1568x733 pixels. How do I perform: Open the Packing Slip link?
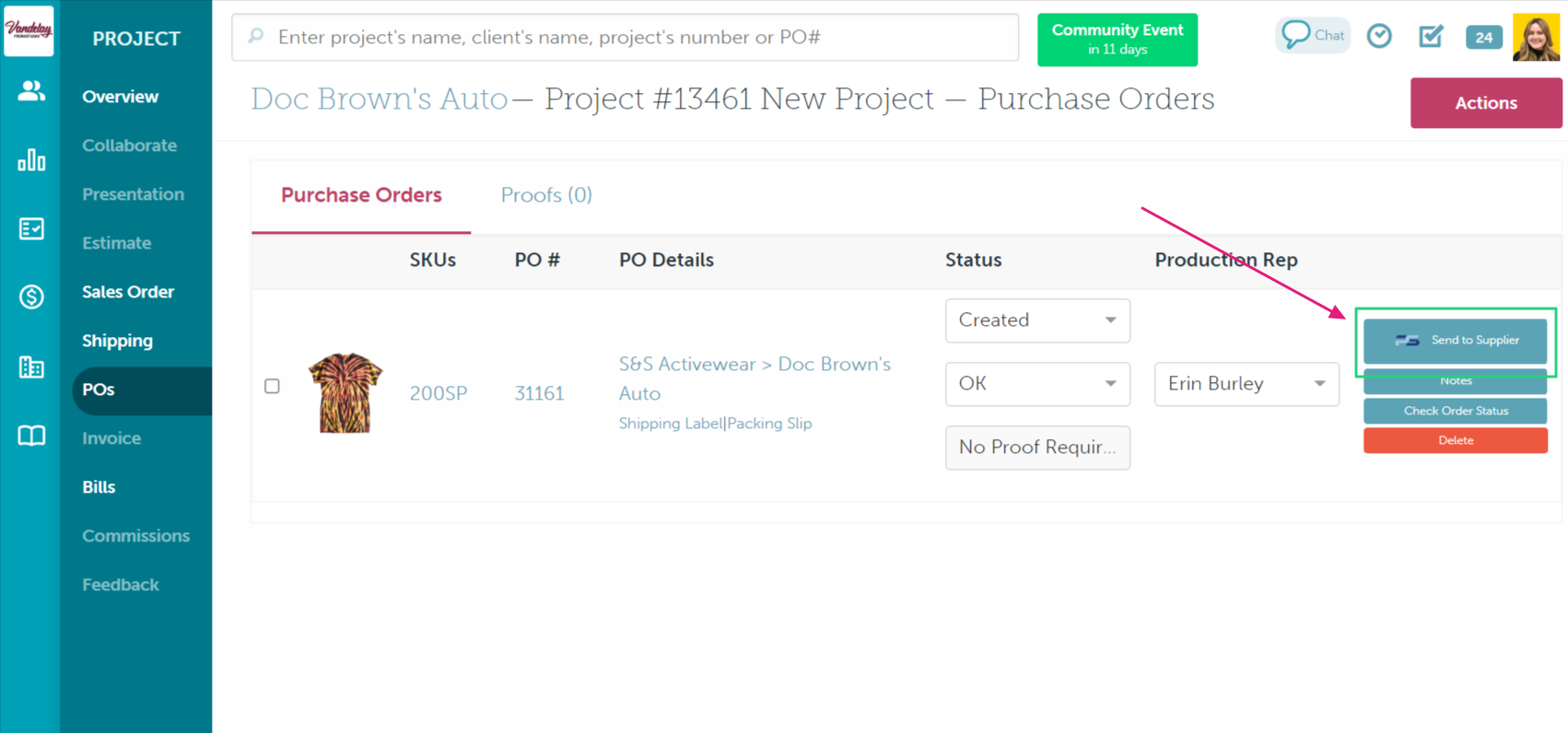770,424
